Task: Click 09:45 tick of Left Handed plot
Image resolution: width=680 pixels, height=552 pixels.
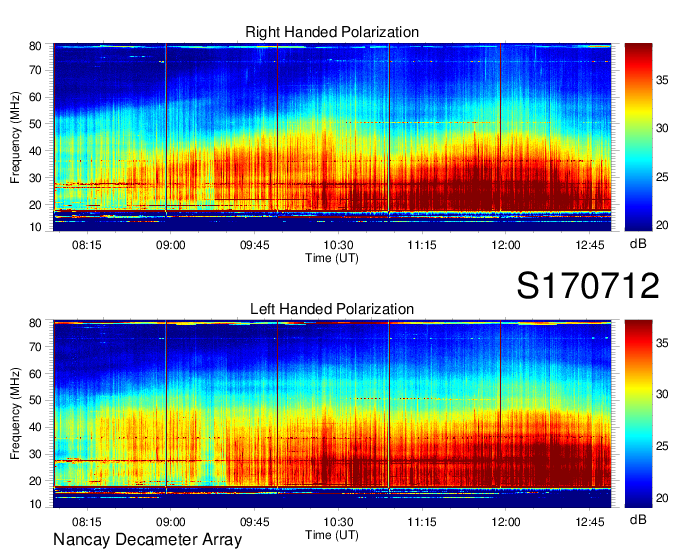Action: click(255, 522)
